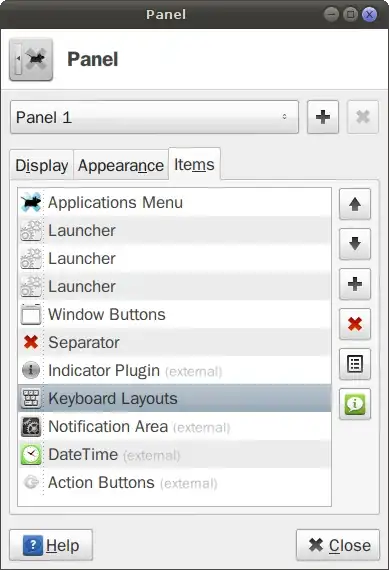Click the Close button

[x=338, y=545]
